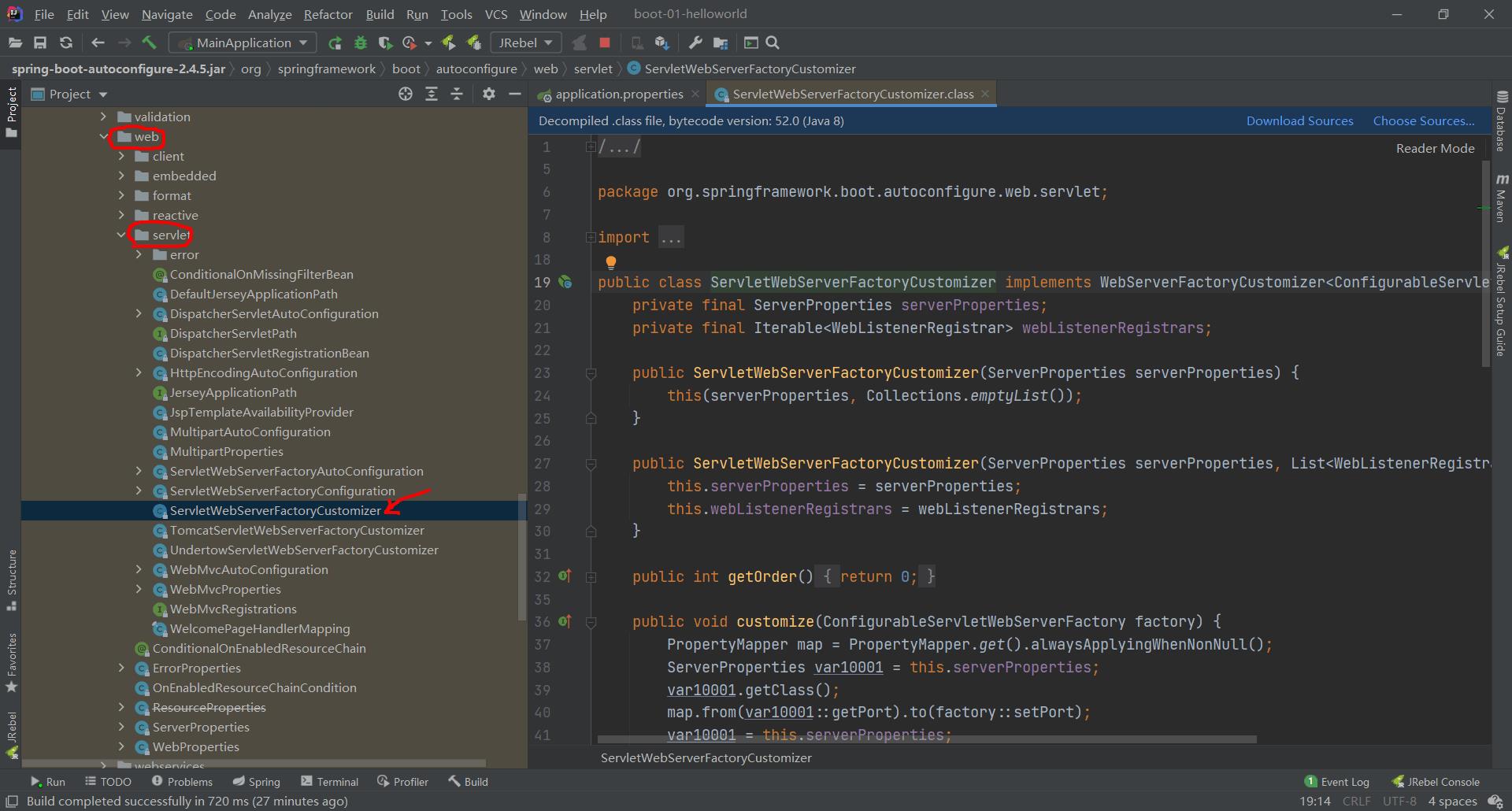Image resolution: width=1512 pixels, height=811 pixels.
Task: Open the Terminal tool window button
Action: point(330,782)
